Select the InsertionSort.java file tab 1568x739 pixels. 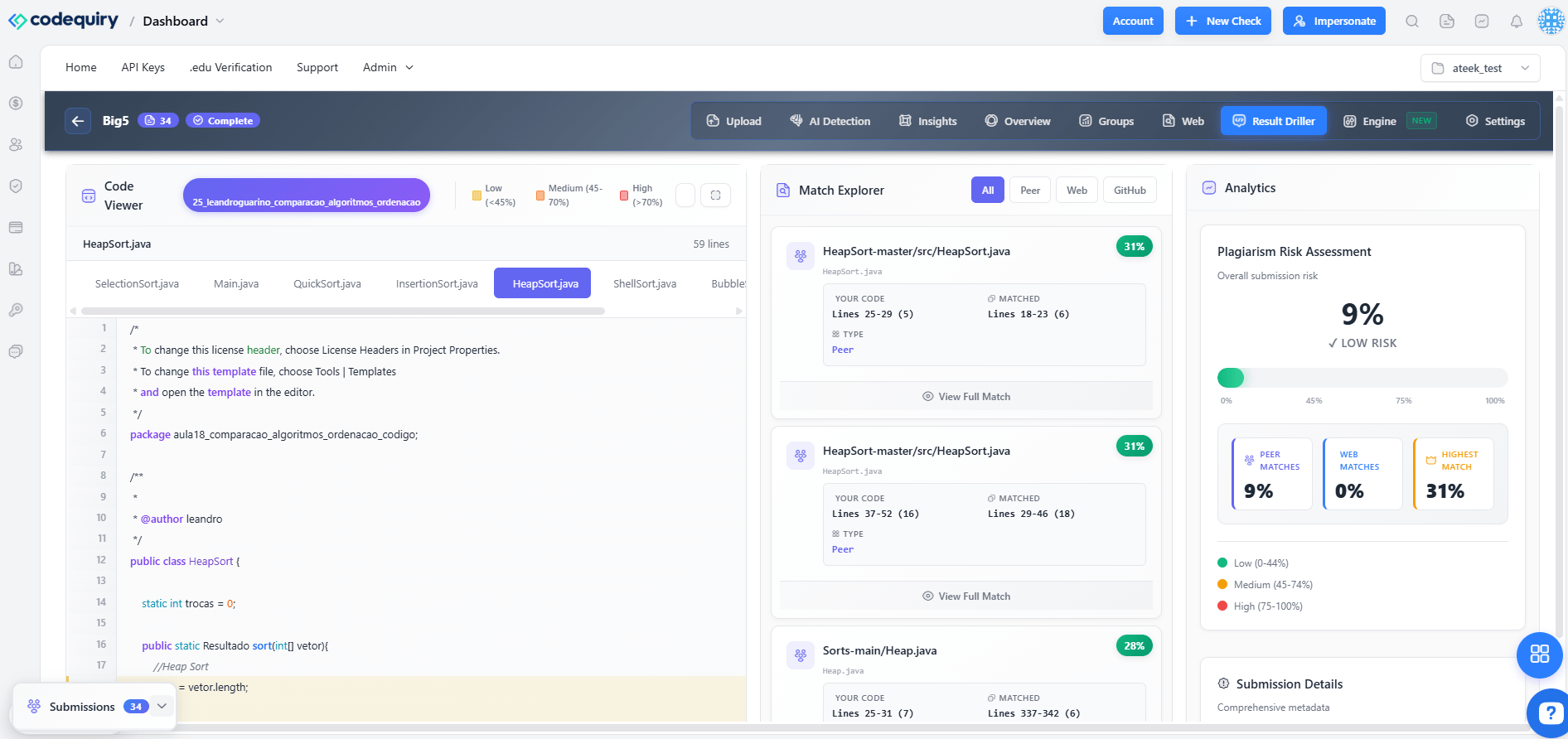437,283
